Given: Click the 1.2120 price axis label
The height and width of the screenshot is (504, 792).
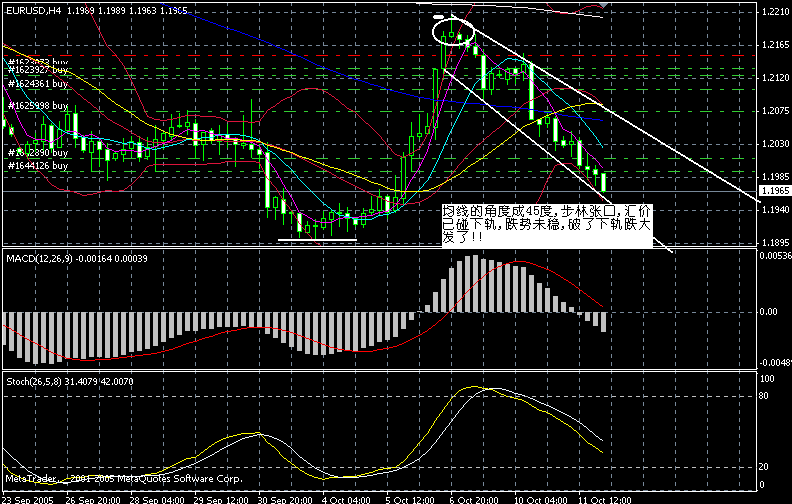Looking at the screenshot, I should (775, 78).
